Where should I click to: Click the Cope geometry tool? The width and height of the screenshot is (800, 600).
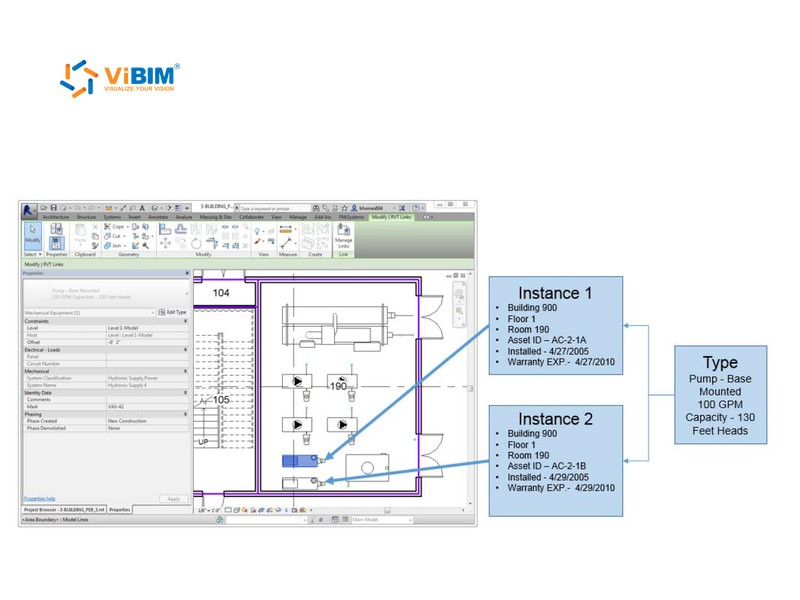click(x=116, y=227)
